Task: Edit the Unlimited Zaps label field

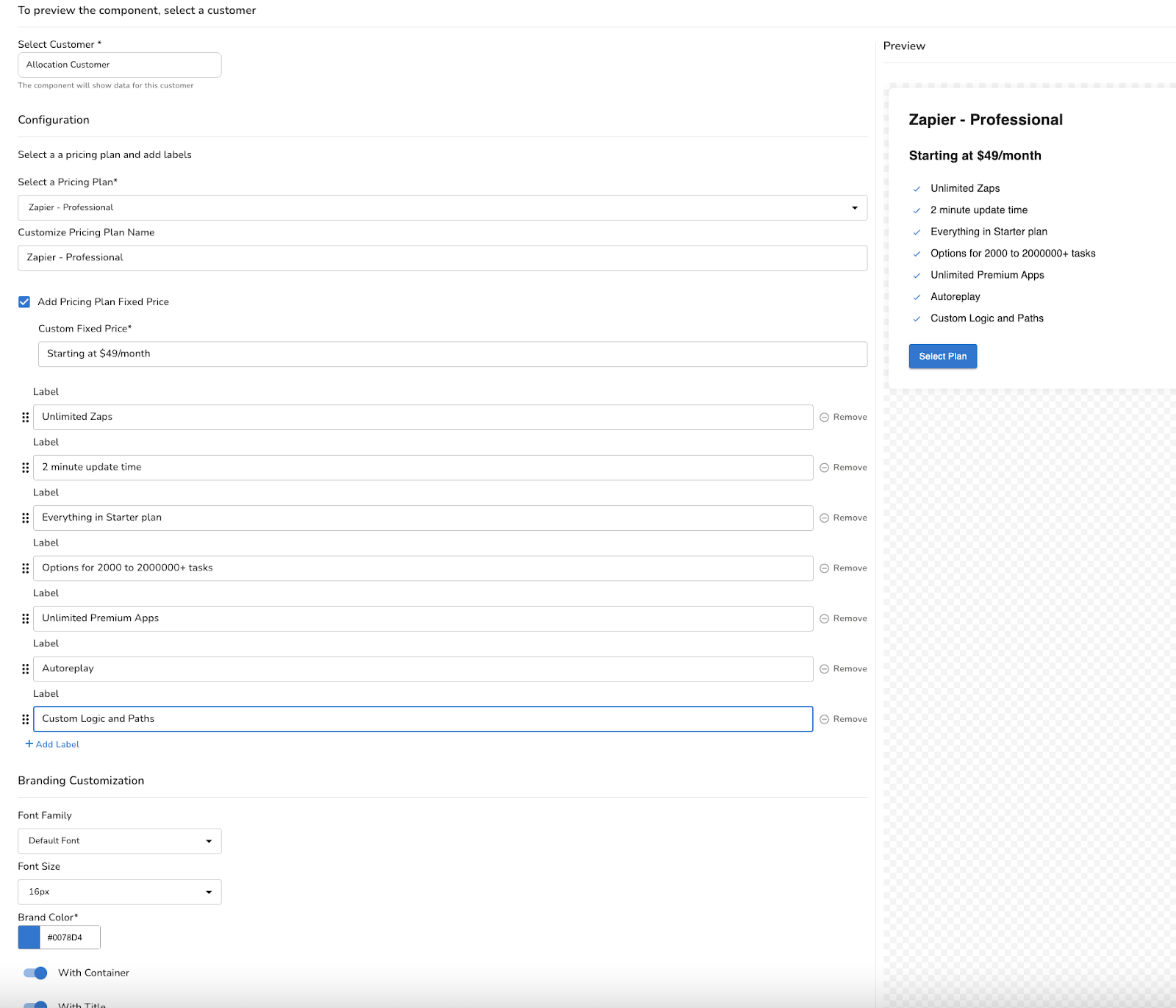Action: 423,418
